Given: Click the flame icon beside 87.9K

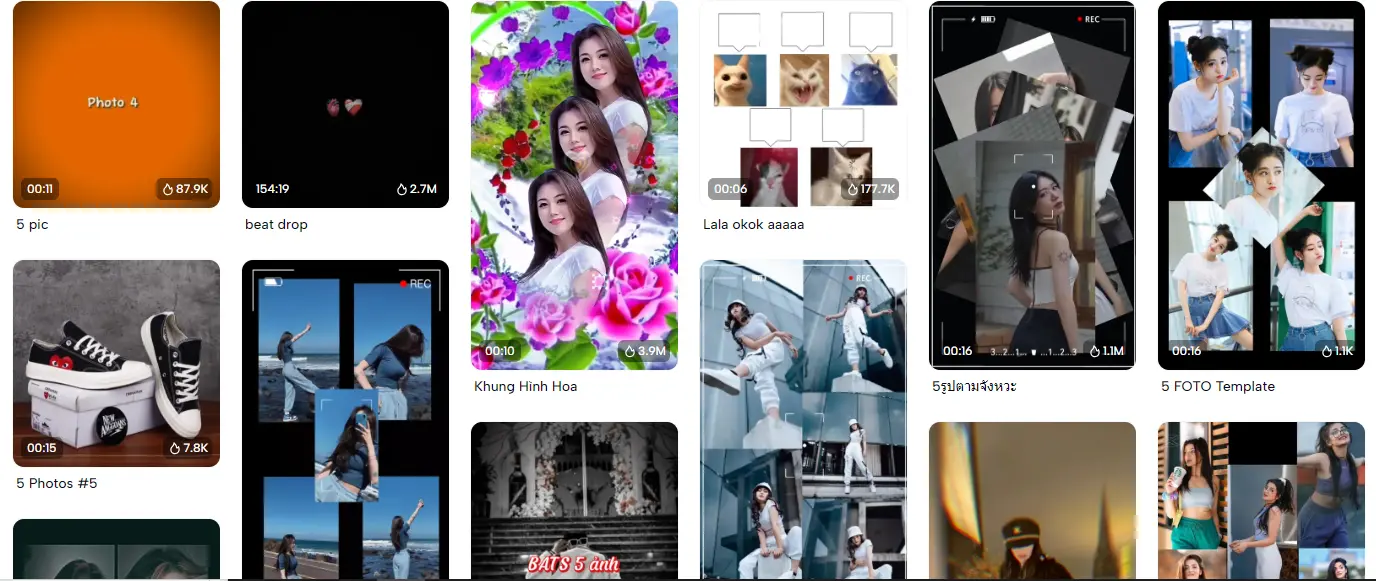Looking at the screenshot, I should tap(167, 189).
